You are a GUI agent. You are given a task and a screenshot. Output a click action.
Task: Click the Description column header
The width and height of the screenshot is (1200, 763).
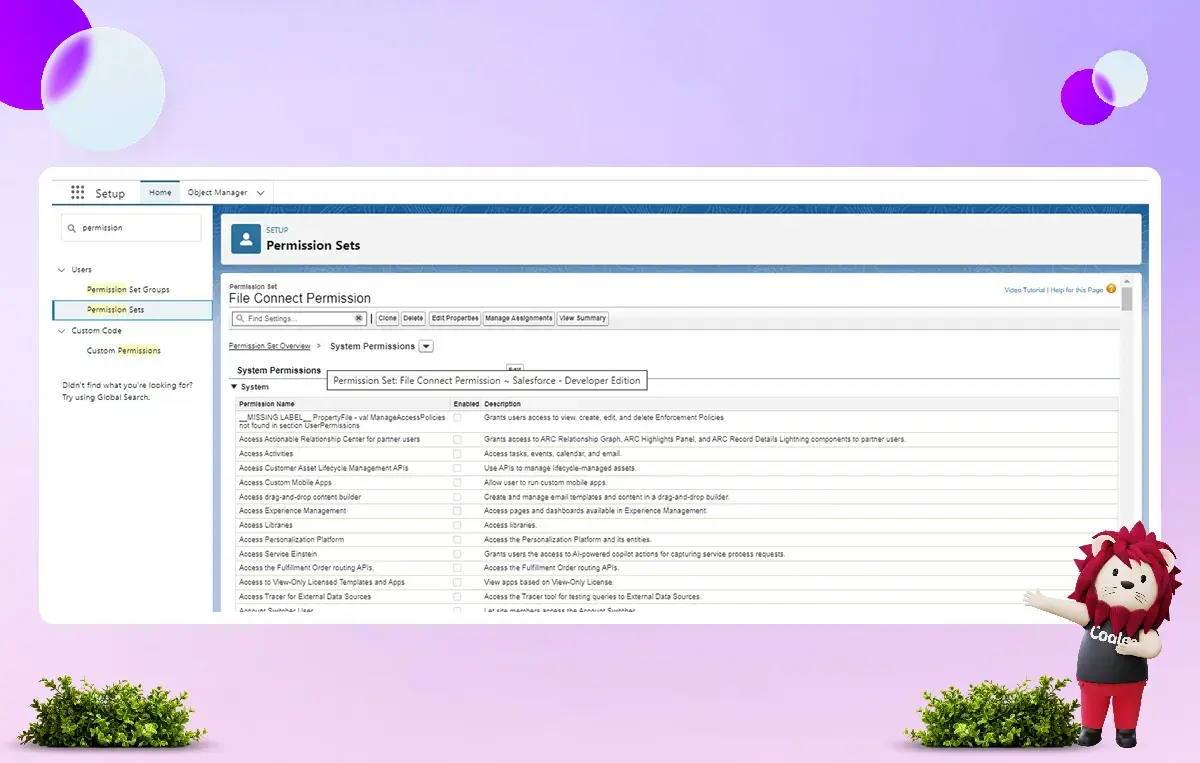pyautogui.click(x=503, y=404)
